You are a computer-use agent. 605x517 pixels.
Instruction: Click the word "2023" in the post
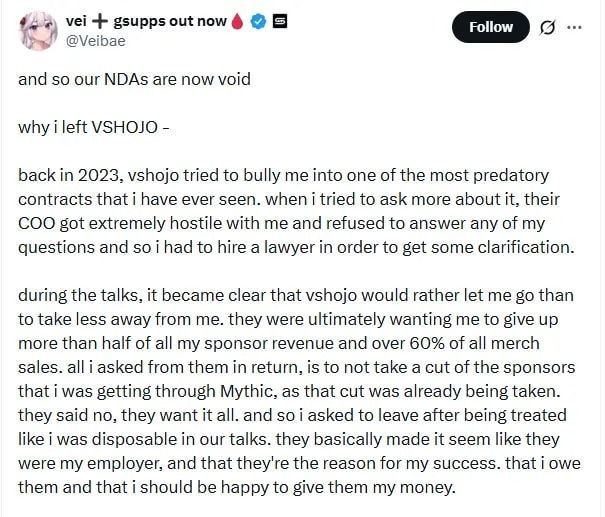[x=100, y=176]
